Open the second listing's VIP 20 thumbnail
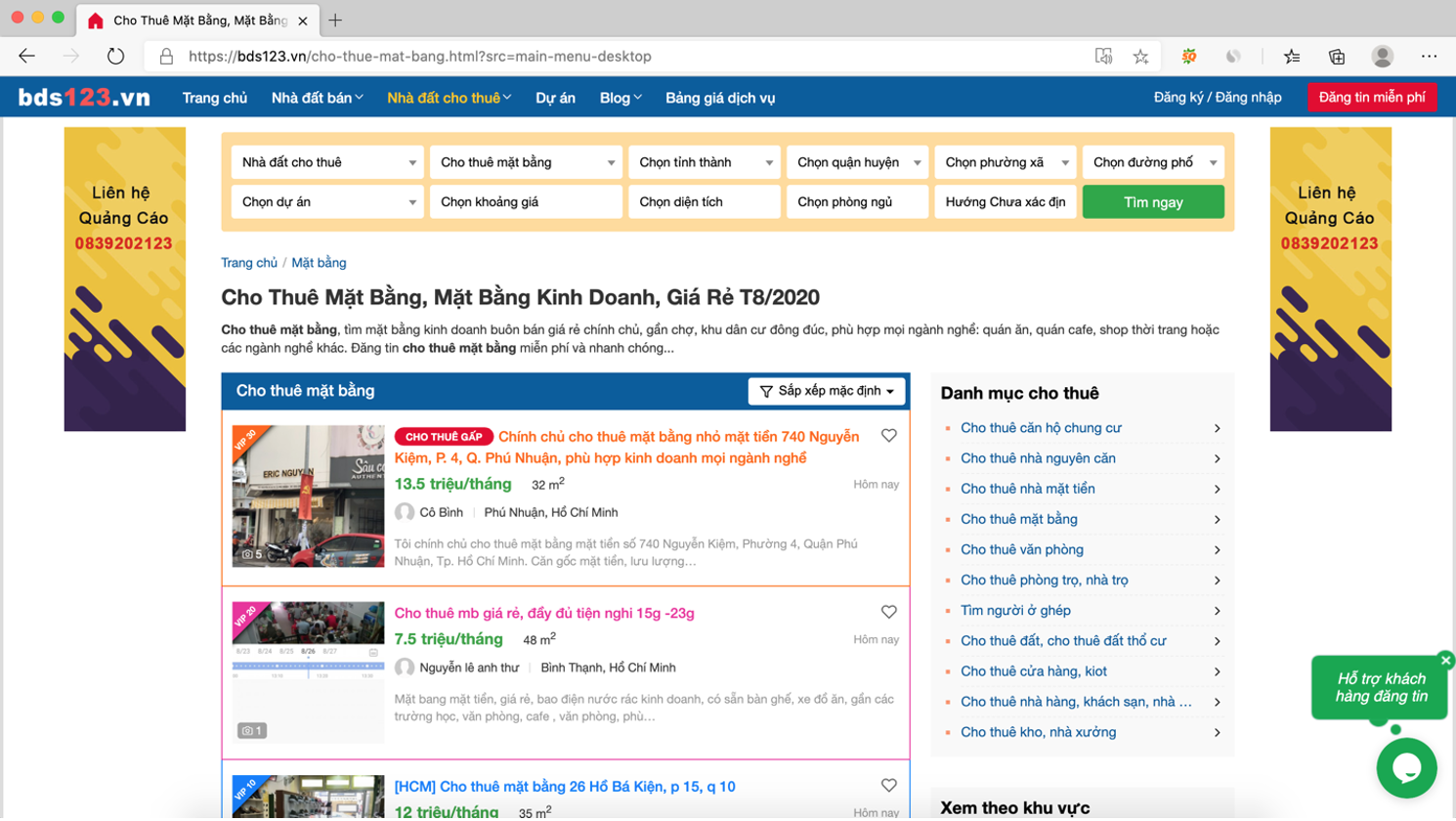1456x821 pixels. (308, 672)
